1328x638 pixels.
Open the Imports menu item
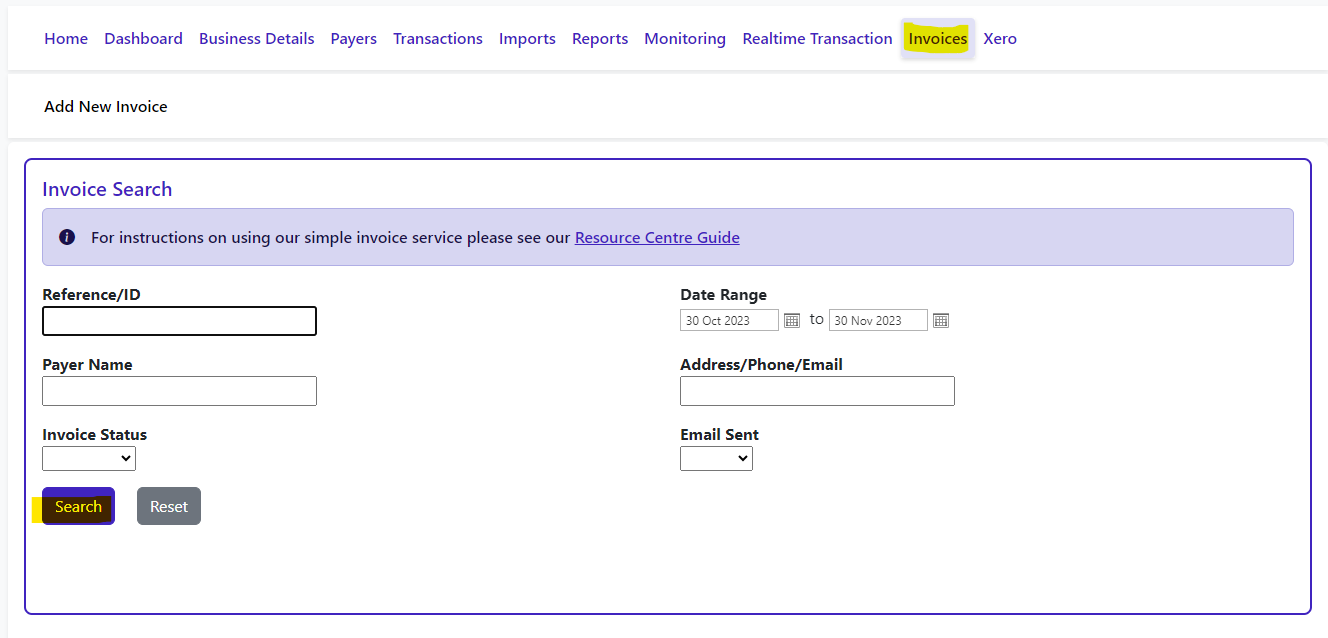click(x=527, y=39)
